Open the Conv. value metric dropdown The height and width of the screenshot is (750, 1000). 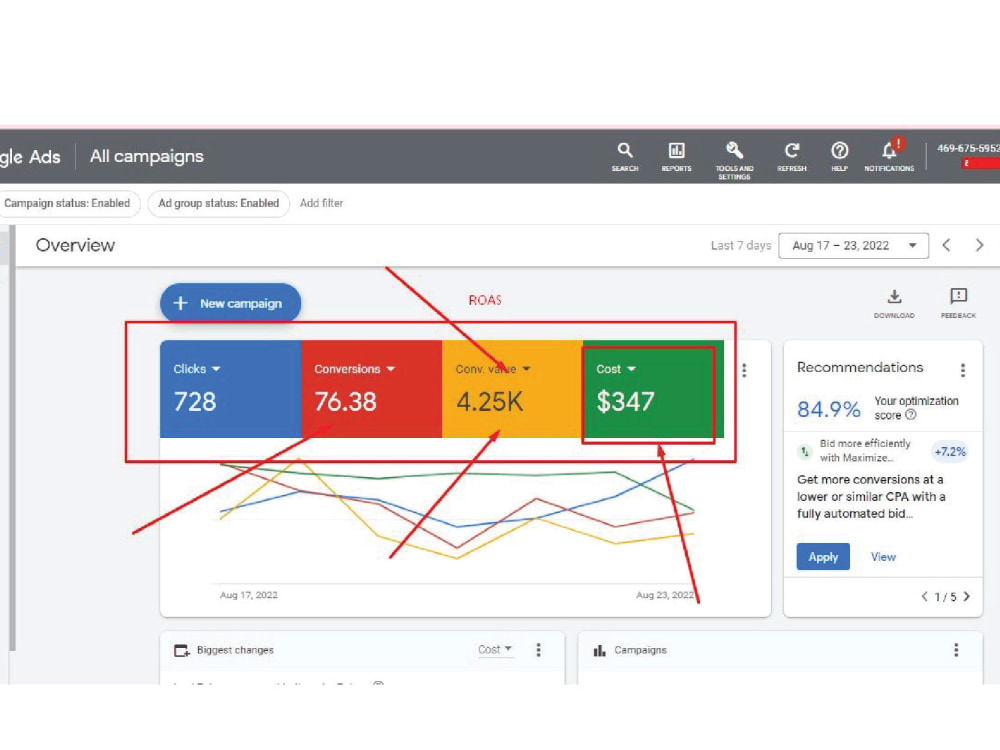click(493, 369)
